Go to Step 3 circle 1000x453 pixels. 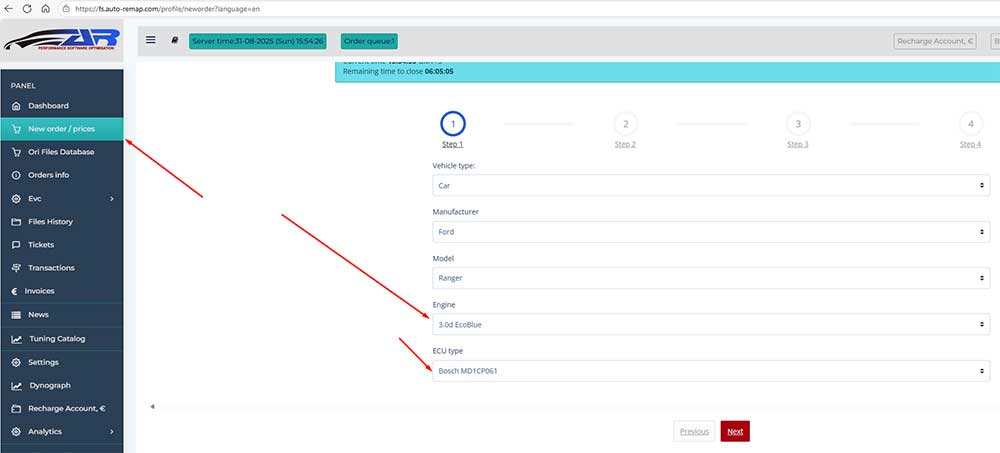798,124
